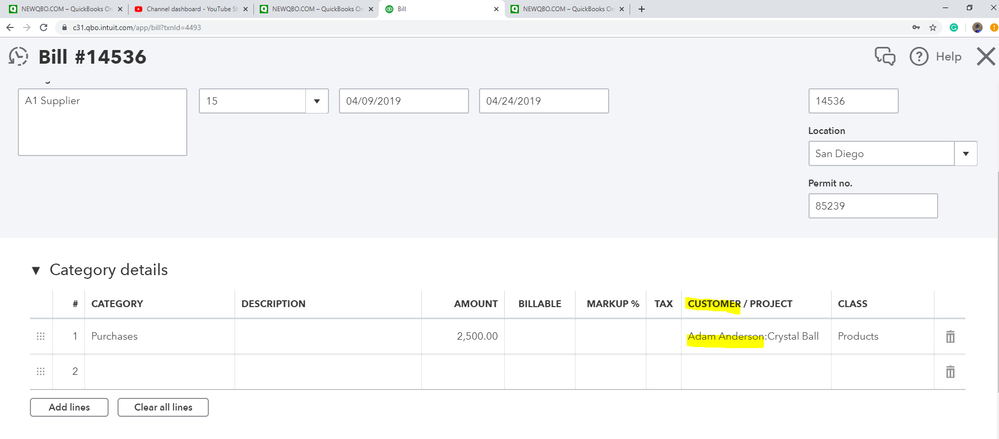
Task: Delete line 1 with trash icon
Action: click(950, 336)
